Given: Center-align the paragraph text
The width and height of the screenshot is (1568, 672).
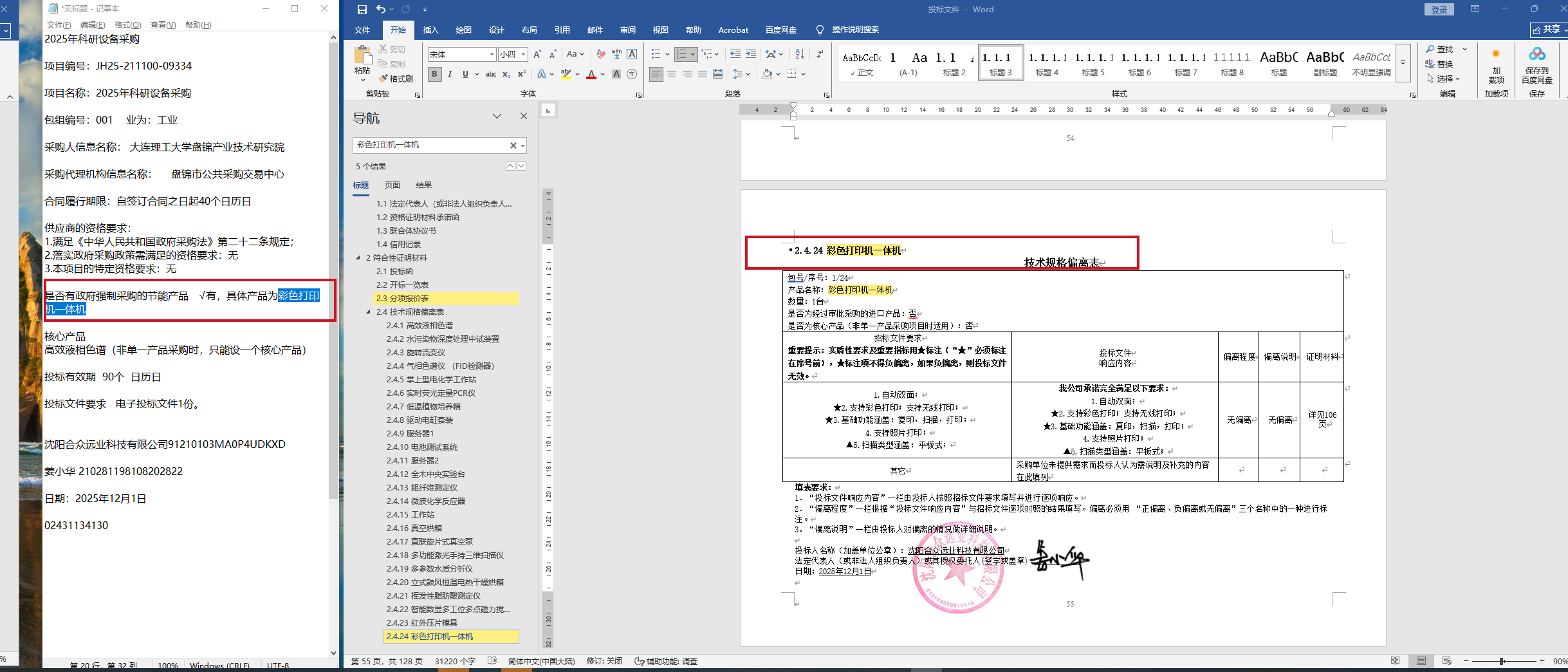Looking at the screenshot, I should pyautogui.click(x=672, y=74).
